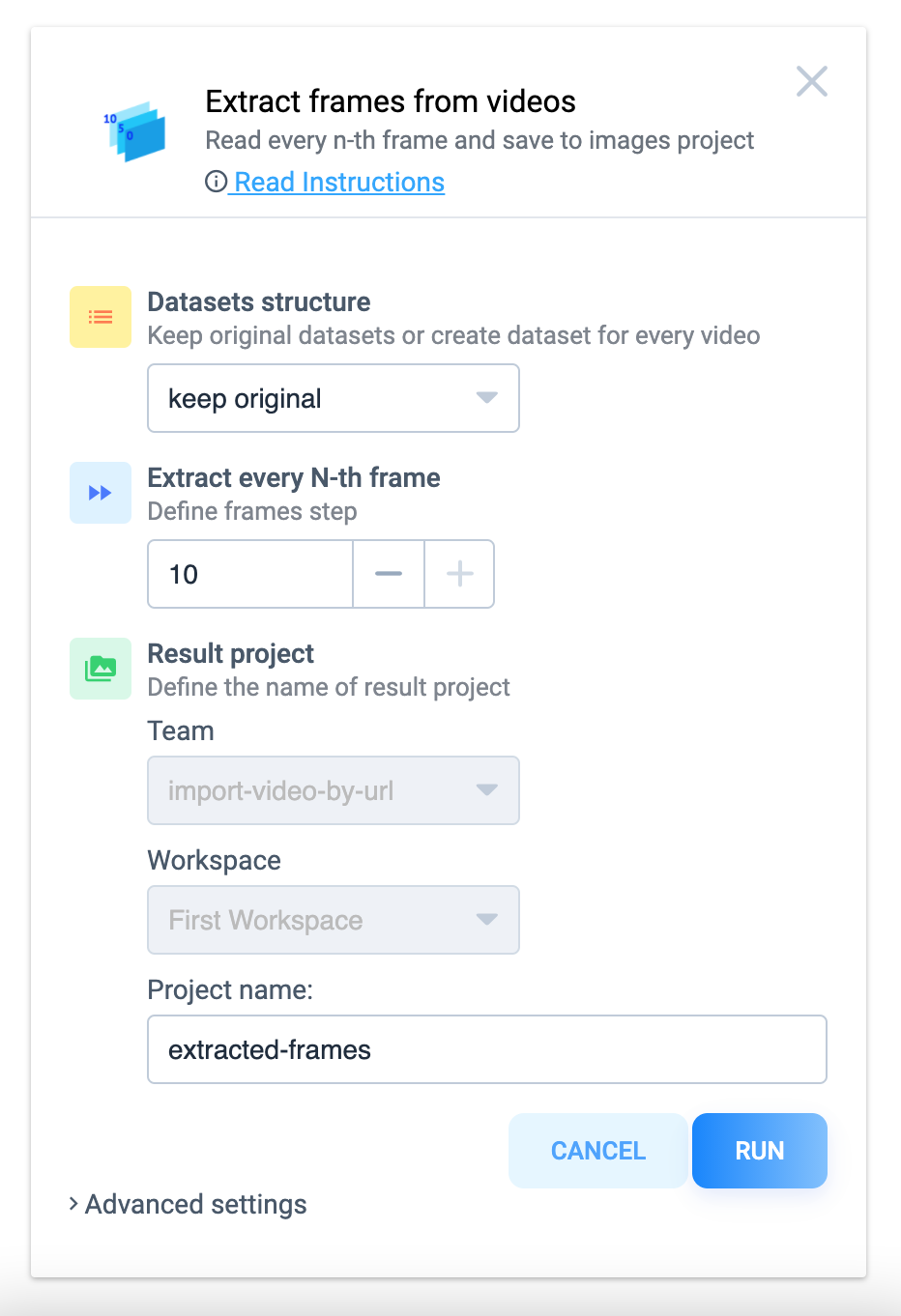Click the keep original dropdown chevron

(488, 398)
